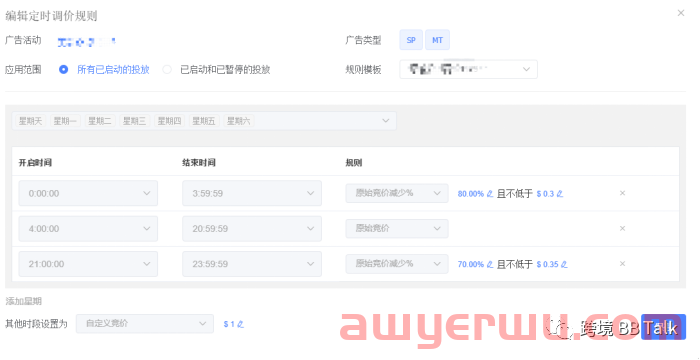This screenshot has height=360, width=700.
Task: Delete the 4:00:00 to 20:59:59 rule row
Action: click(622, 228)
